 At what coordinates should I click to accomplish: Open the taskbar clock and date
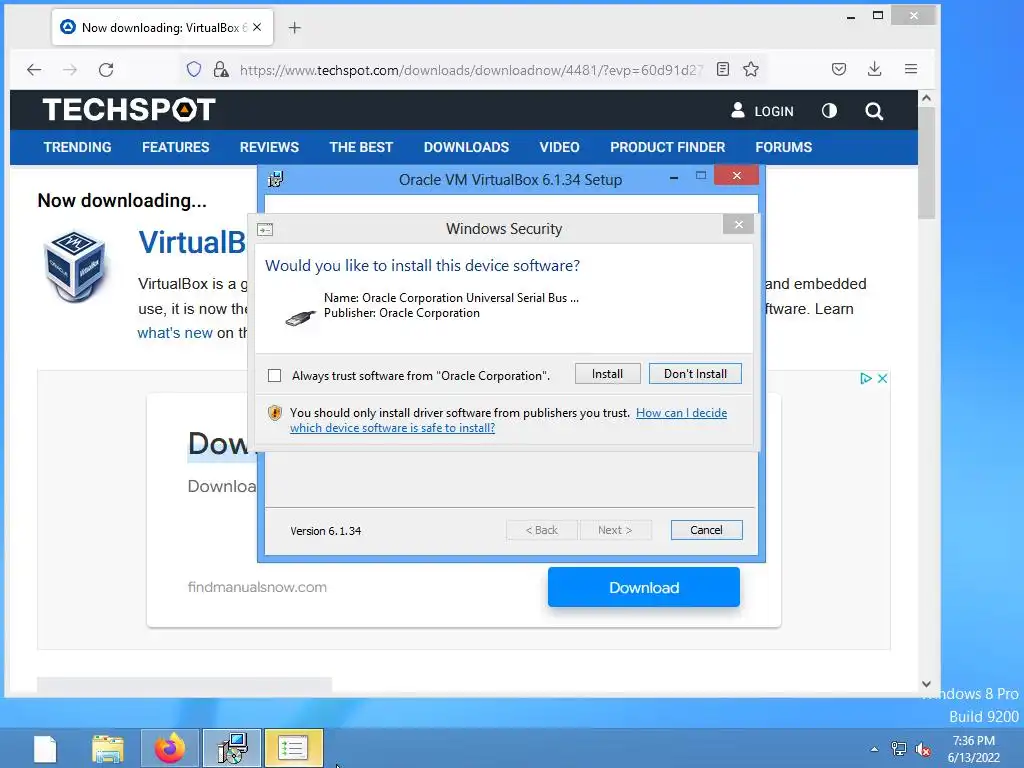click(x=974, y=749)
